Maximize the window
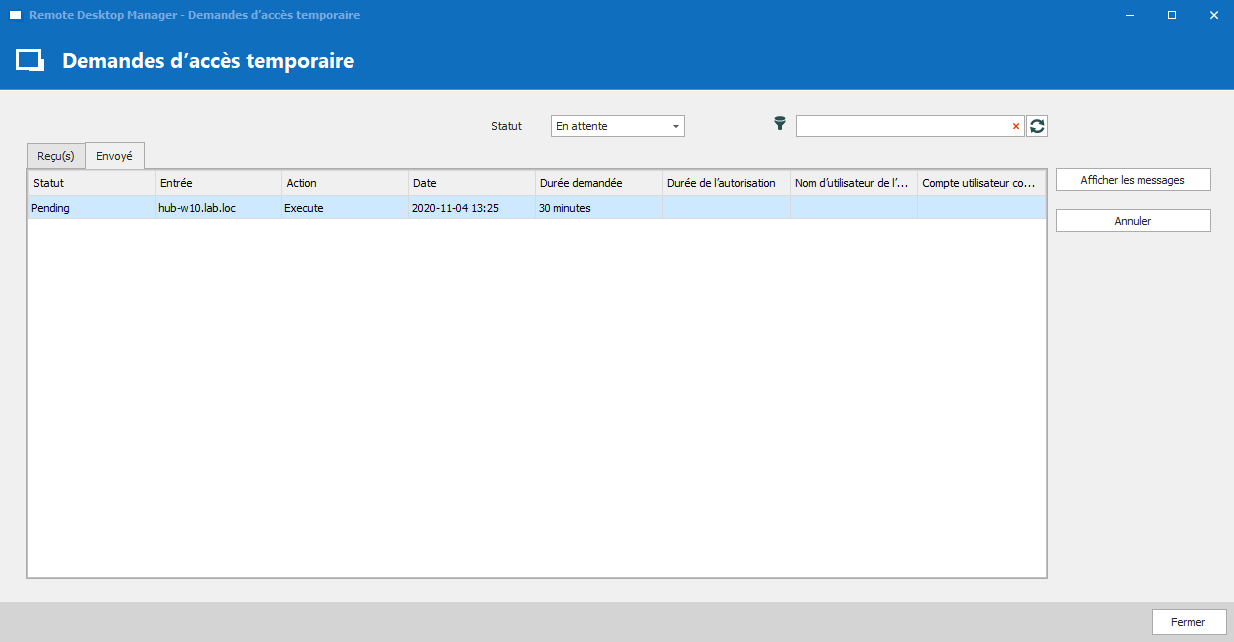 click(x=1171, y=15)
